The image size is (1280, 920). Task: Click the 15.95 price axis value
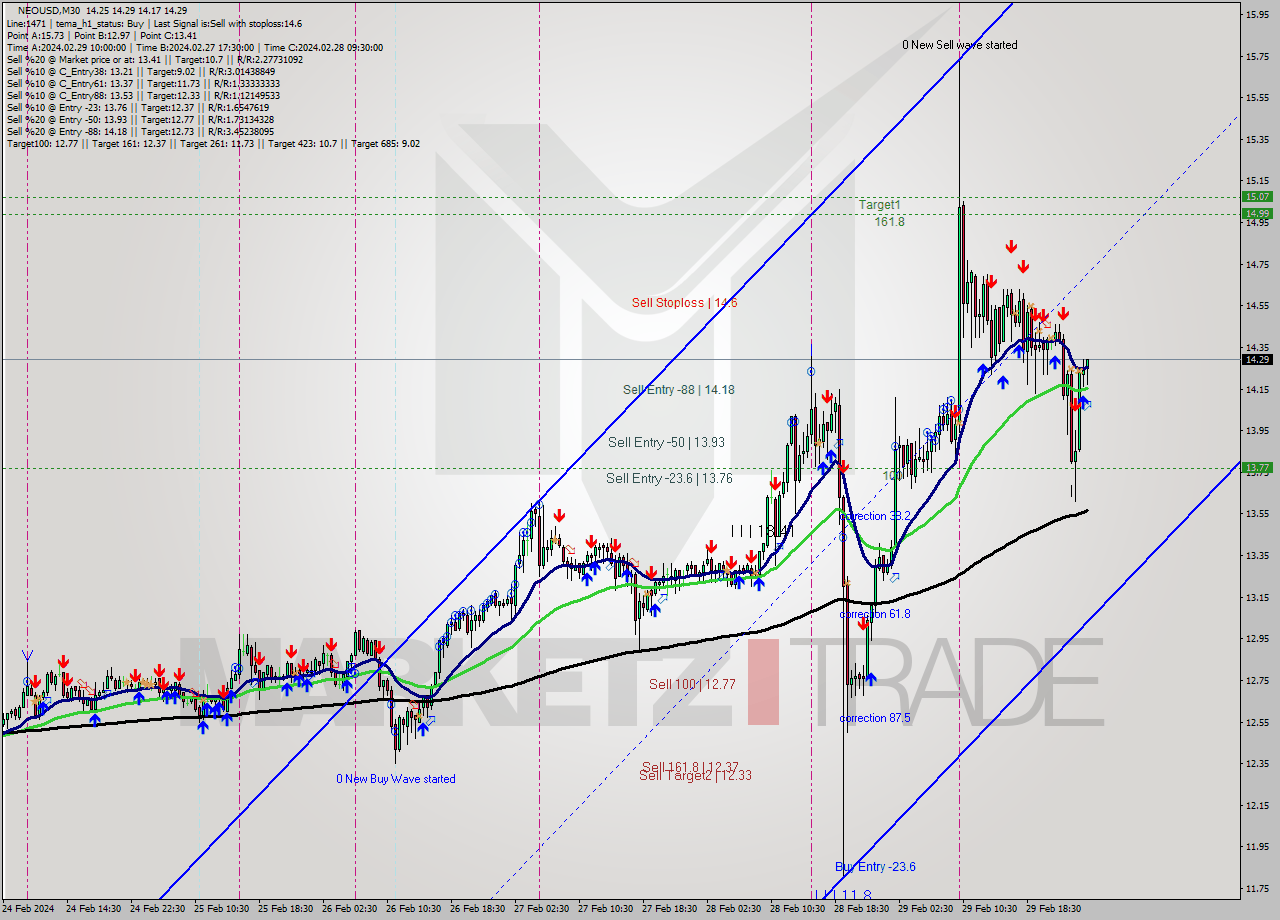(1257, 14)
